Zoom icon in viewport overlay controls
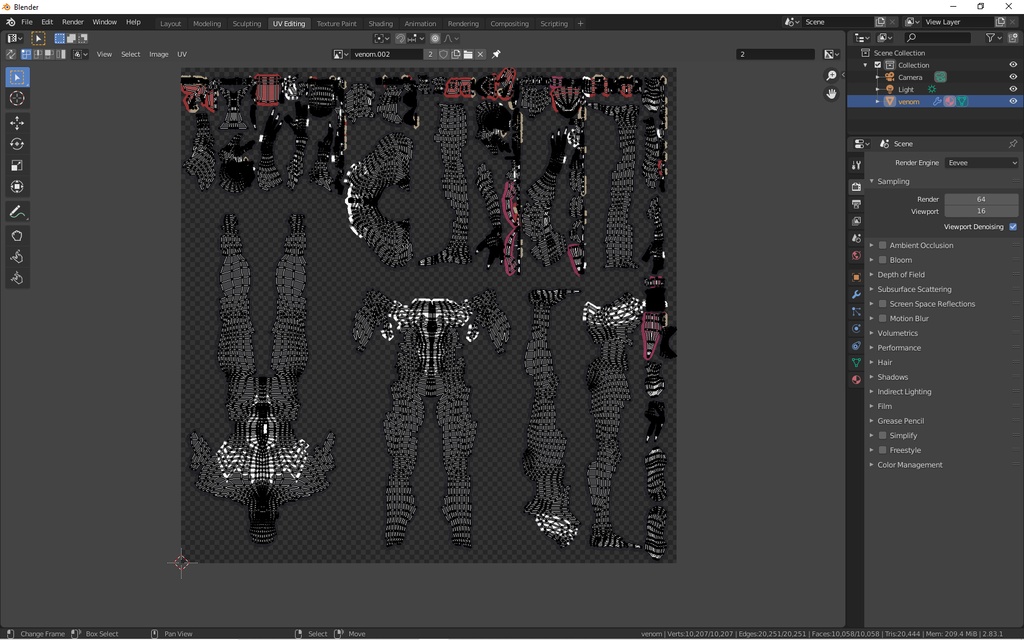Image resolution: width=1024 pixels, height=640 pixels. click(831, 75)
